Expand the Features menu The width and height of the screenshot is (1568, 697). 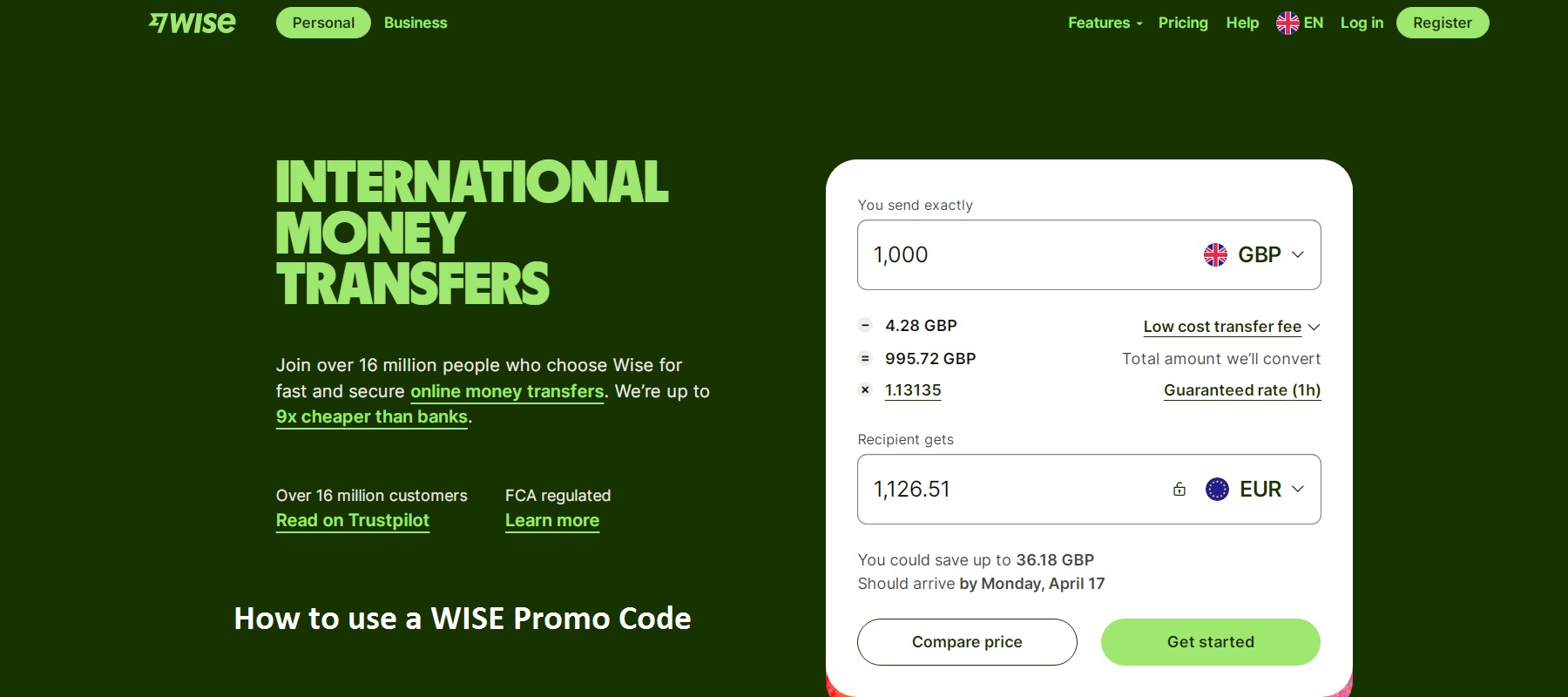coord(1105,23)
